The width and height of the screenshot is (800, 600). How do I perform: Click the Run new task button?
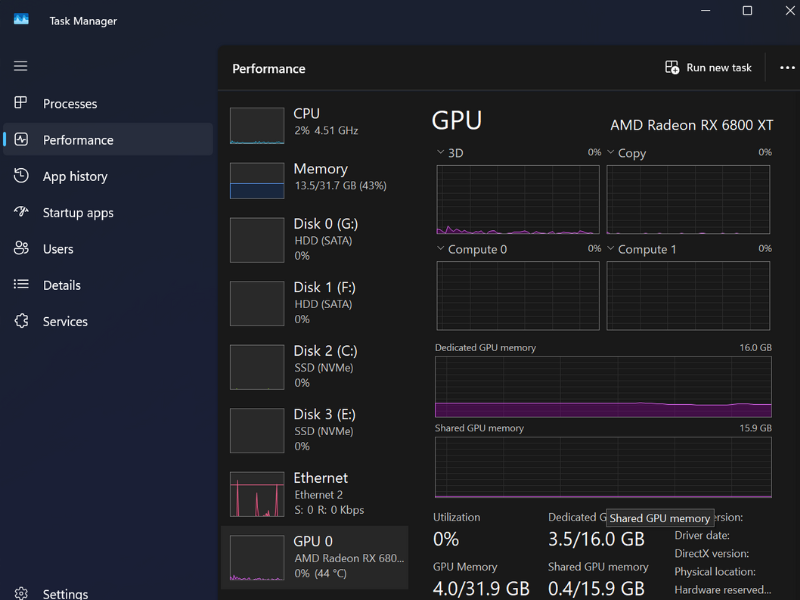pos(709,68)
